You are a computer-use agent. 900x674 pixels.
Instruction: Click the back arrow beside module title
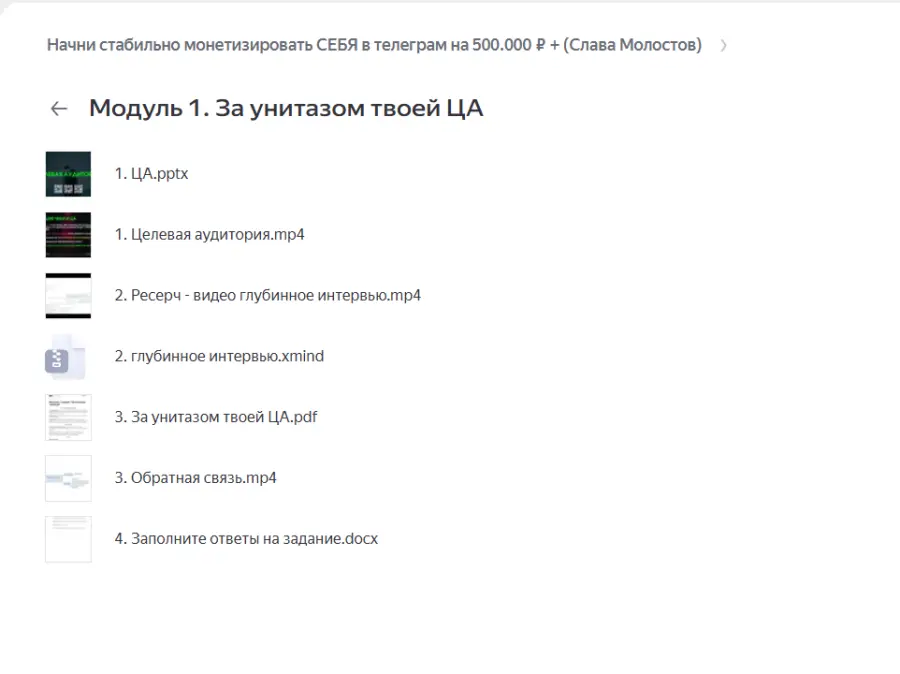tap(59, 109)
